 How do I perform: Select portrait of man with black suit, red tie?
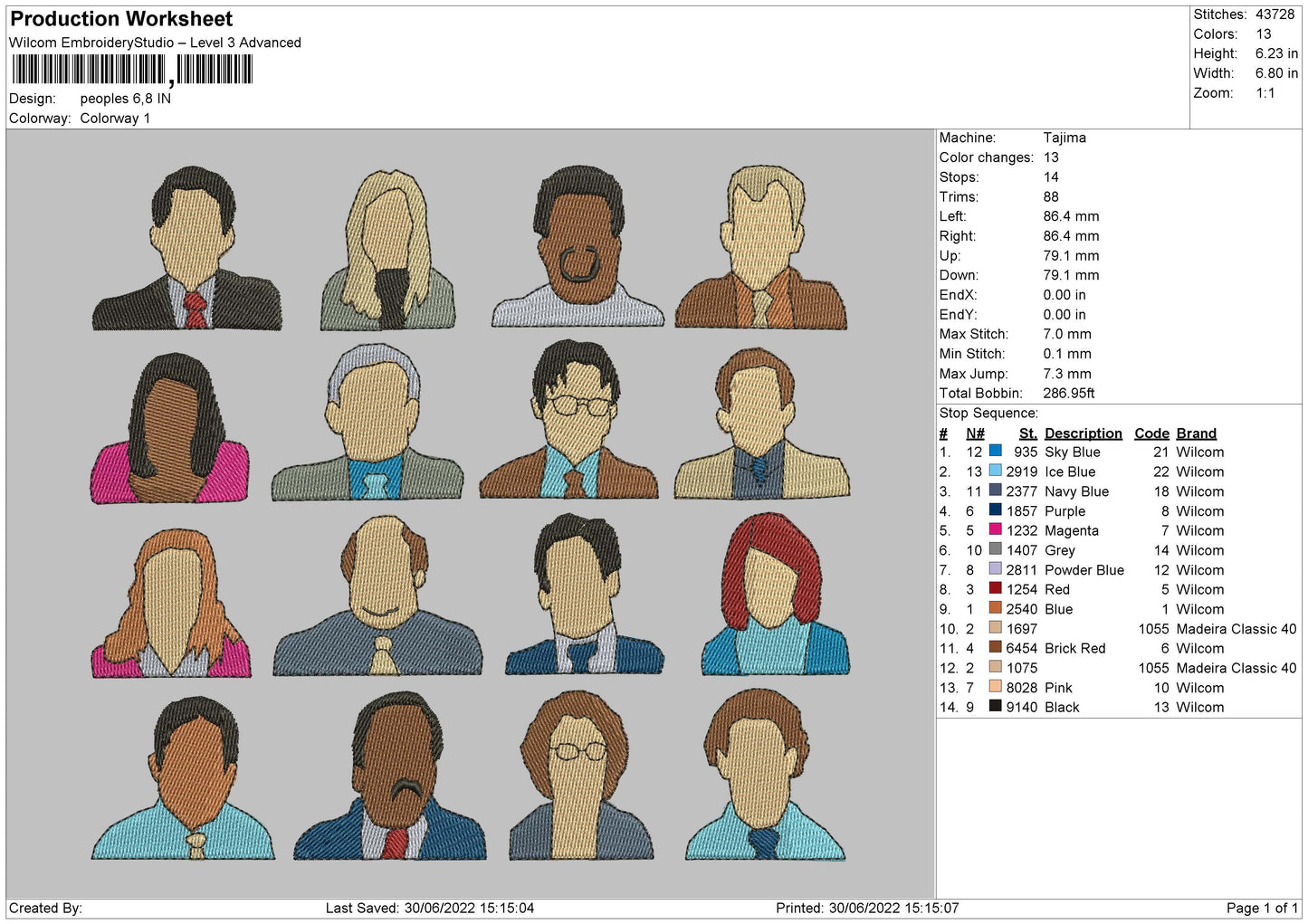(x=186, y=248)
